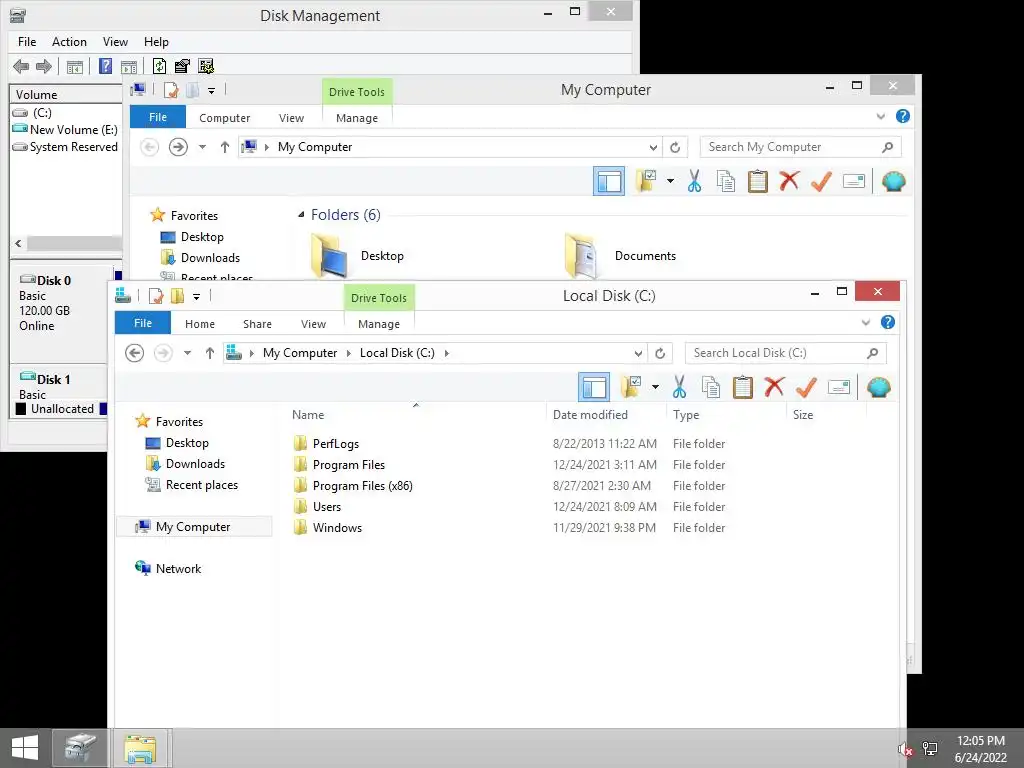
Task: Open the View menu in Disk Management
Action: pos(115,42)
